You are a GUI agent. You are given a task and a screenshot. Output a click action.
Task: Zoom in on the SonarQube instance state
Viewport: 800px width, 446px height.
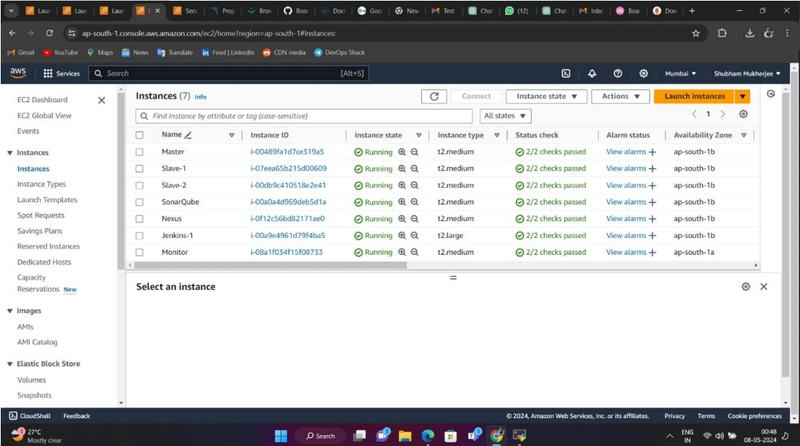pyautogui.click(x=402, y=202)
